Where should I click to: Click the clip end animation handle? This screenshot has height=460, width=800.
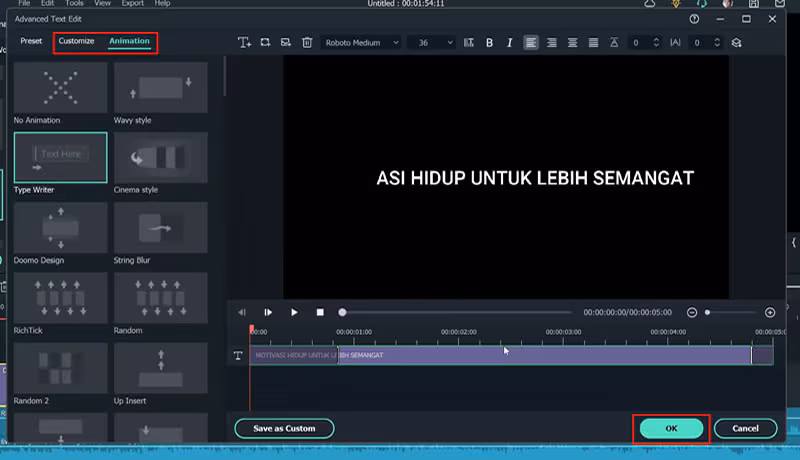point(751,355)
